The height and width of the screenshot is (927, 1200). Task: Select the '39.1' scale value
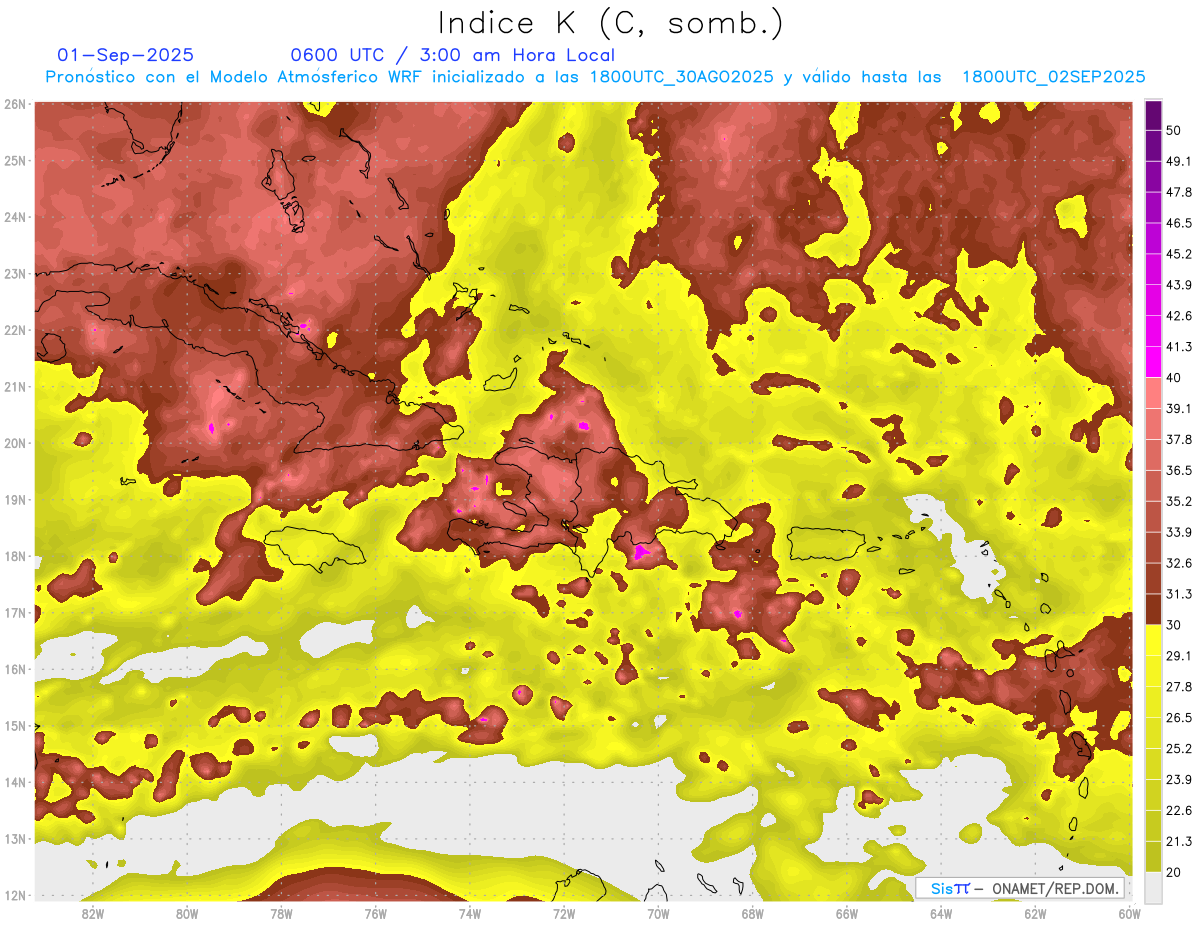[1179, 408]
